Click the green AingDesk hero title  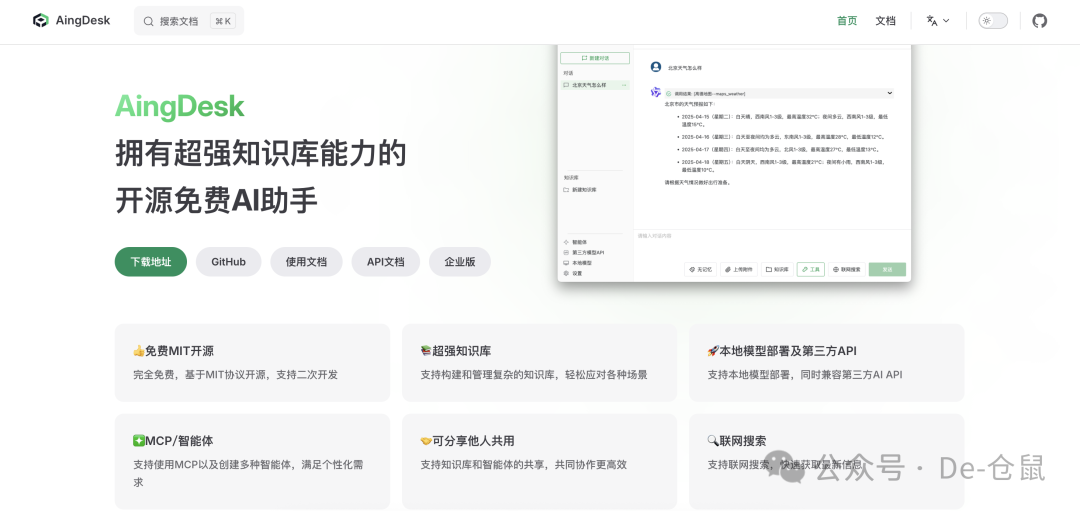(180, 107)
